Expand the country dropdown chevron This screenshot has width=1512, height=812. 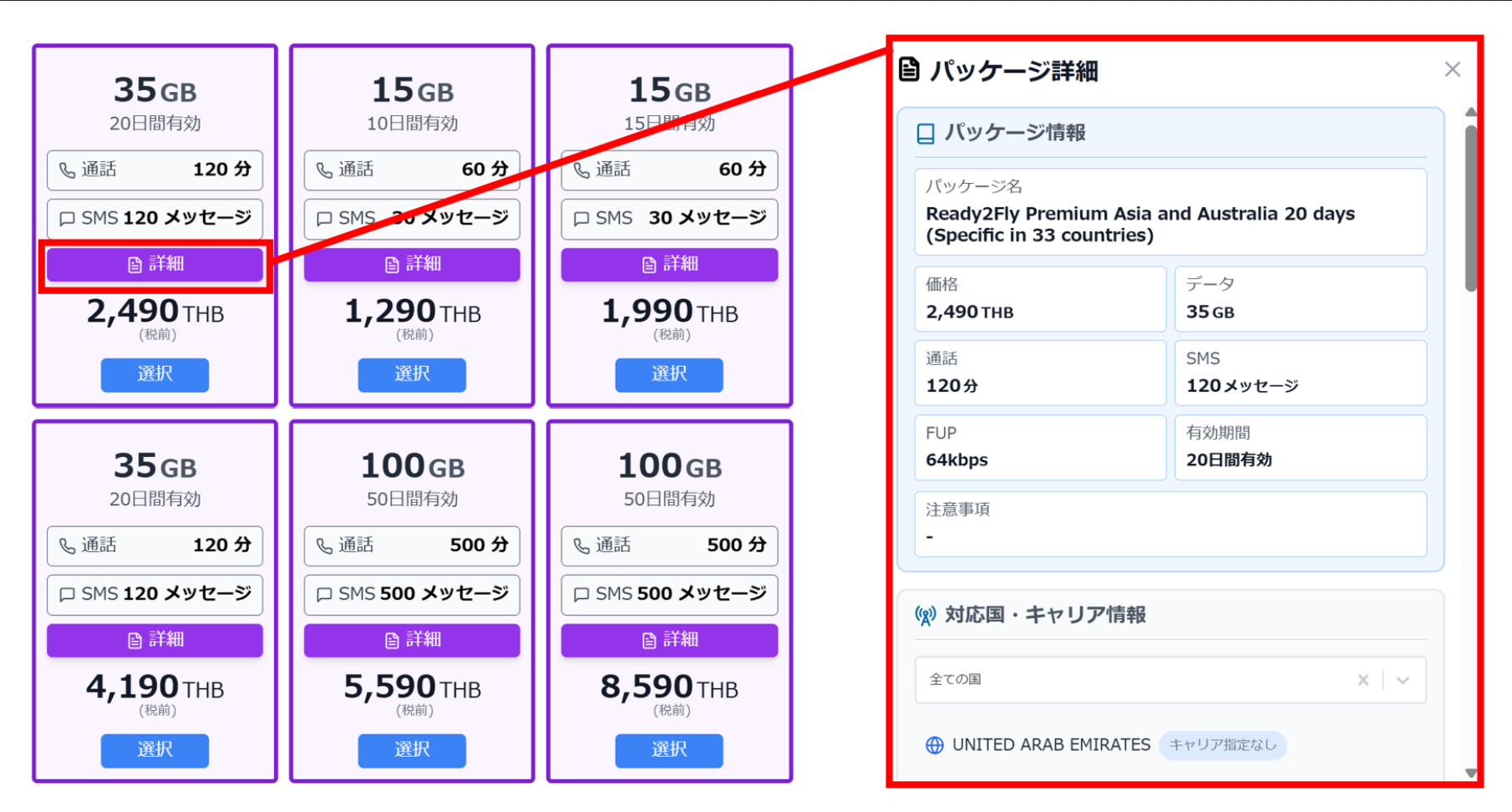click(x=1403, y=680)
